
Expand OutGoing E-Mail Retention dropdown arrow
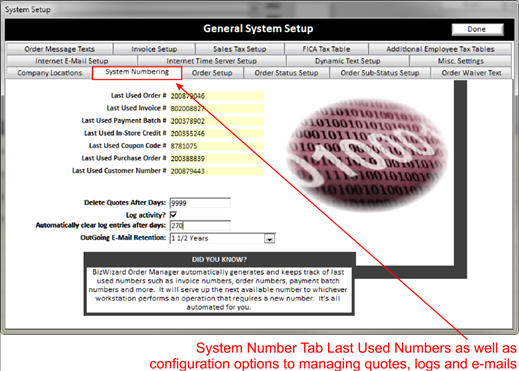[x=269, y=239]
